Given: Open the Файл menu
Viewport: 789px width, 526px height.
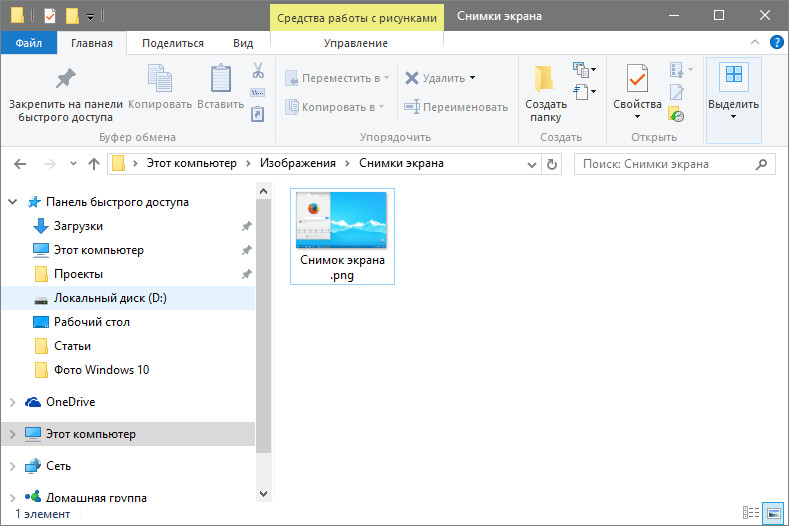Looking at the screenshot, I should [28, 43].
